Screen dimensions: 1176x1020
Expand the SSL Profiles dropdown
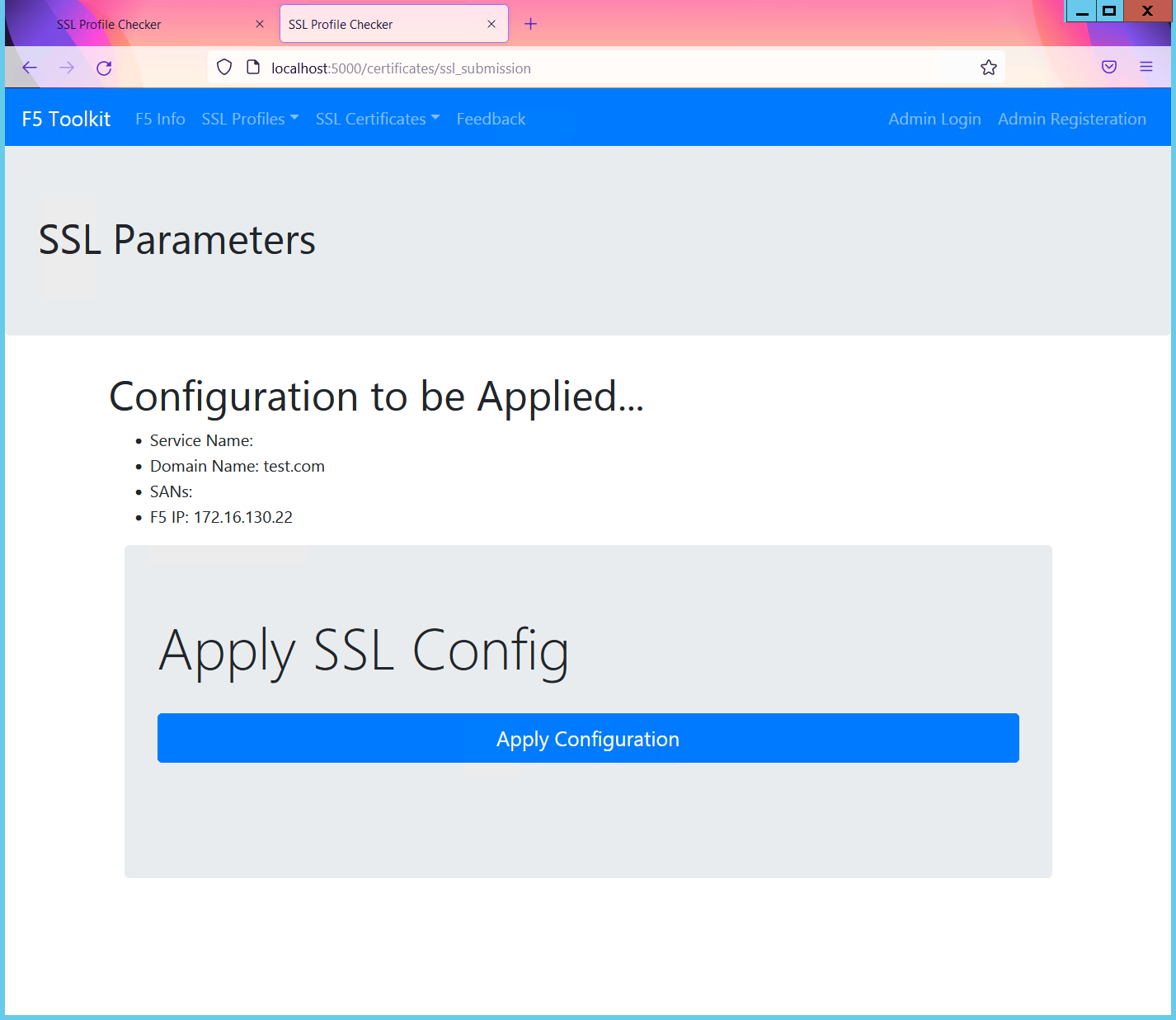pyautogui.click(x=250, y=119)
